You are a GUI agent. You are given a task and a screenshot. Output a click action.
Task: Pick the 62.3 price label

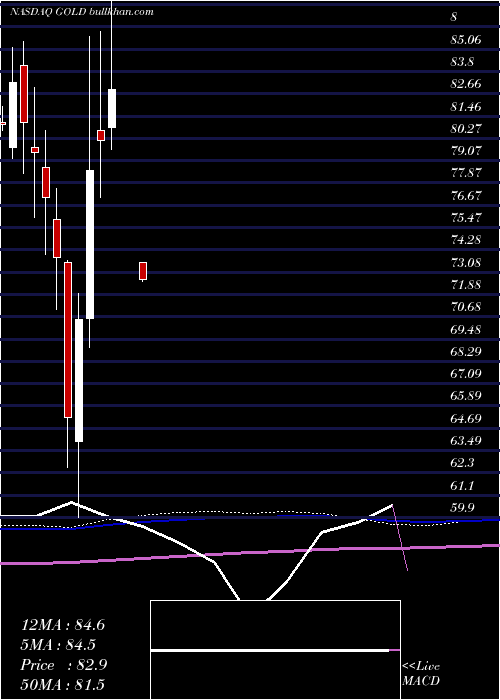point(462,463)
